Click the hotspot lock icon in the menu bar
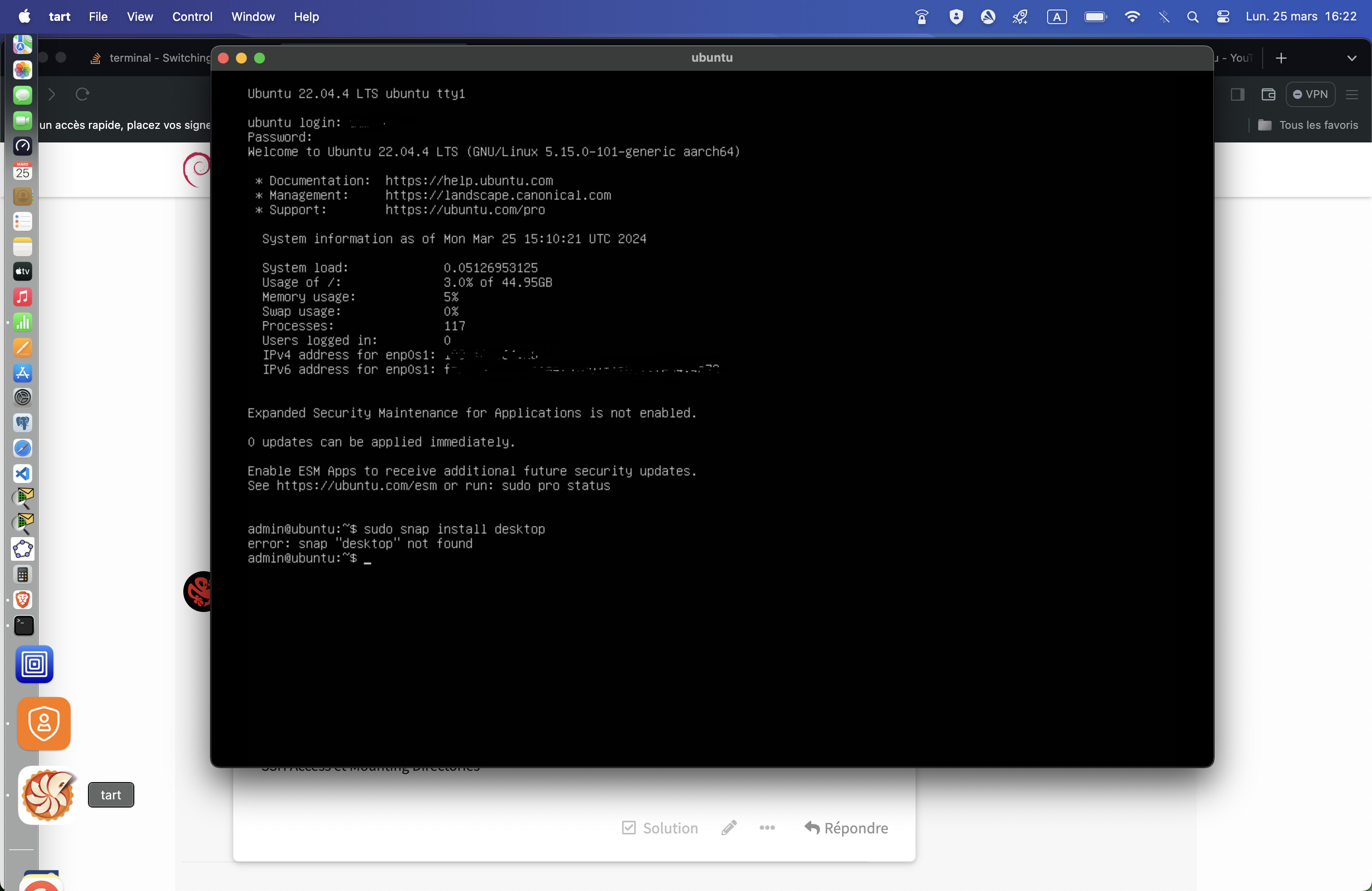1372x891 pixels. pos(922,17)
